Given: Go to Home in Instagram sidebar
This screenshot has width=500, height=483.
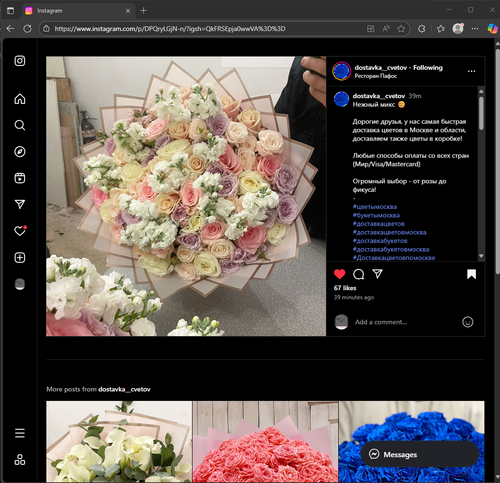Looking at the screenshot, I should 20,99.
